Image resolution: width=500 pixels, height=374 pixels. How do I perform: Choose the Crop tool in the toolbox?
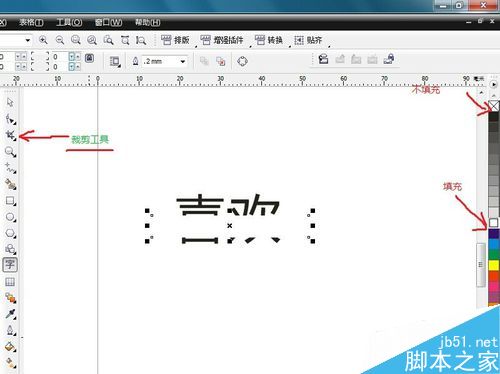[x=10, y=135]
